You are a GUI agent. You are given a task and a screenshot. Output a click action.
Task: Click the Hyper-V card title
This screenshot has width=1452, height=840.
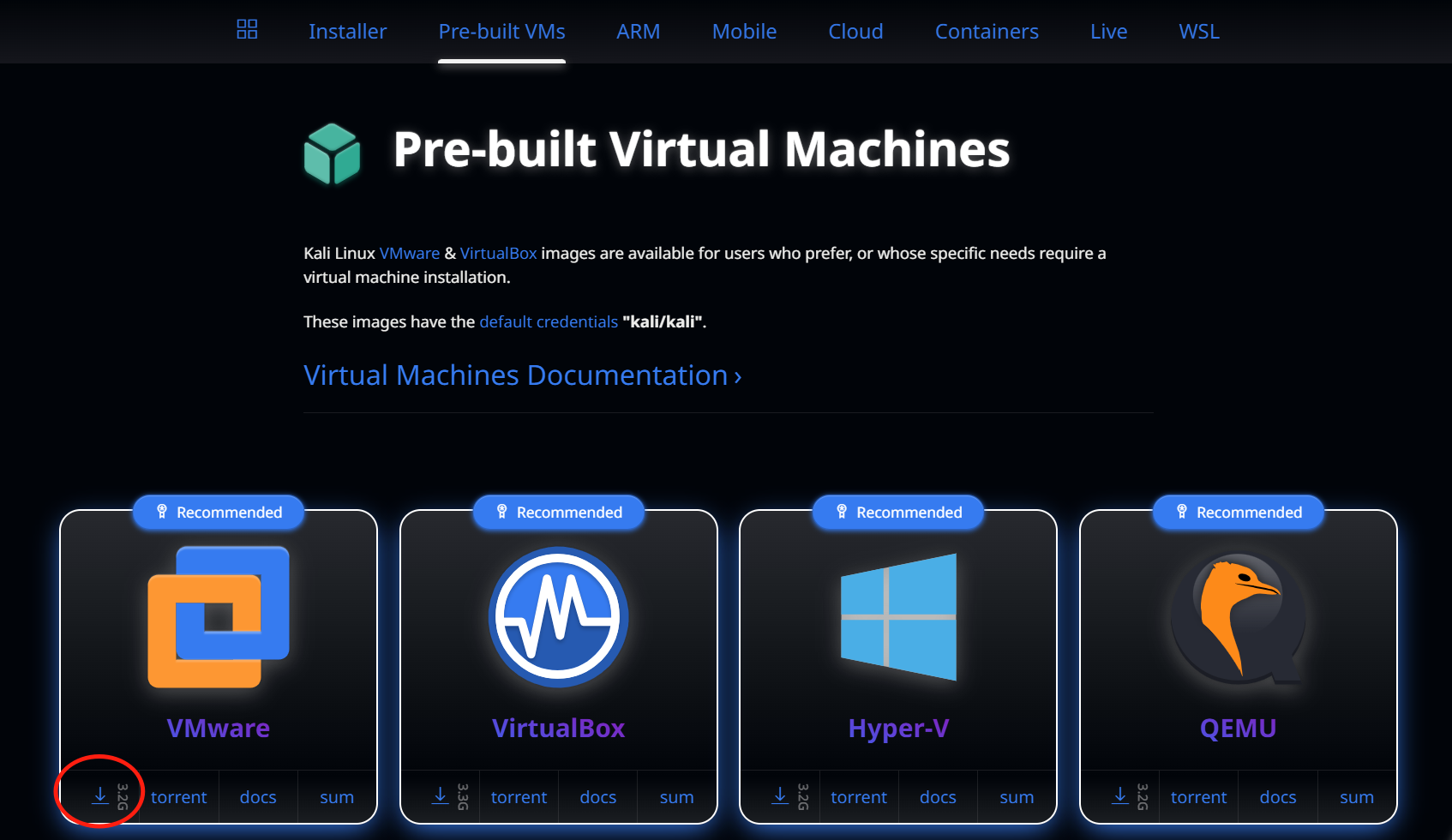click(898, 728)
